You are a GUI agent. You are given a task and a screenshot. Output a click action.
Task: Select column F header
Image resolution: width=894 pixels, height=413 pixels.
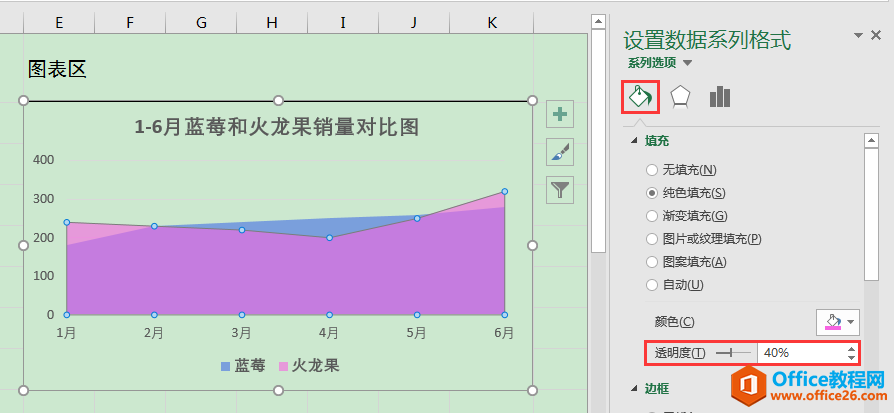pyautogui.click(x=130, y=23)
